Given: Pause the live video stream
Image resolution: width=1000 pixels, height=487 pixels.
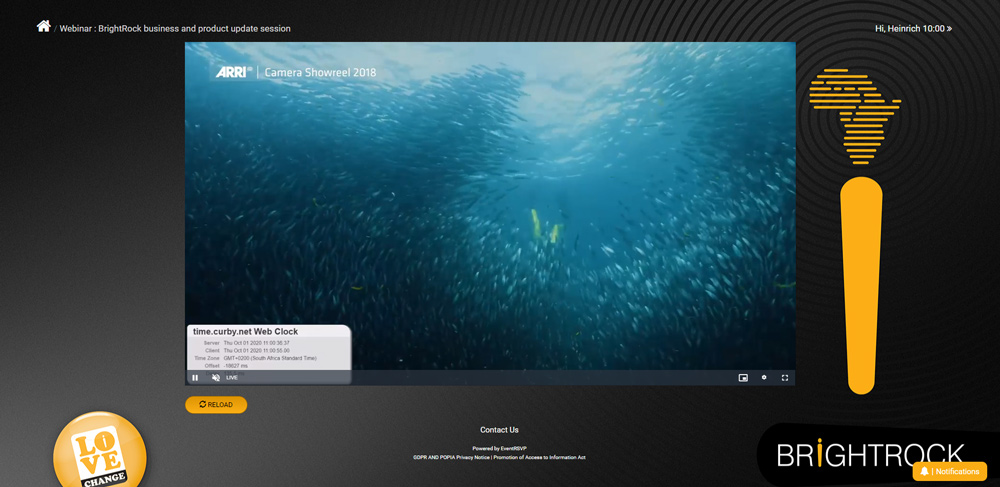Looking at the screenshot, I should (195, 378).
